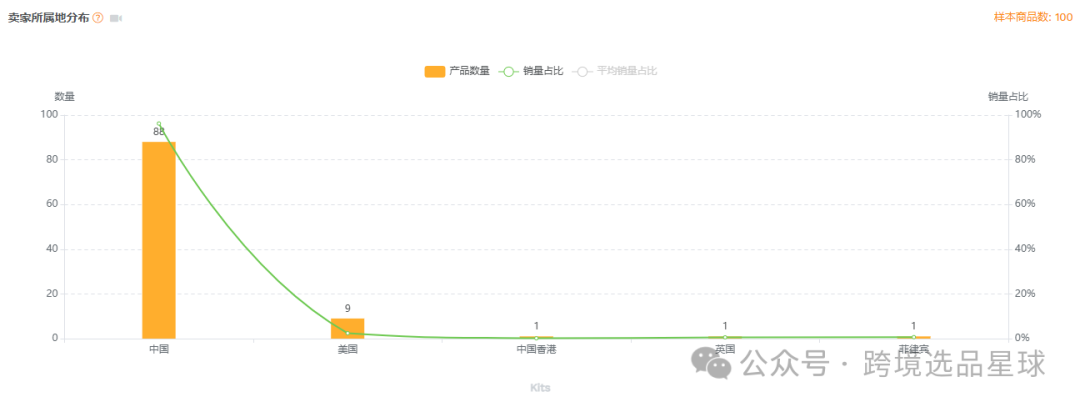This screenshot has height=407, width=1080.
Task: Click the grey 平均销量占比 legend circle marker
Action: coord(583,71)
